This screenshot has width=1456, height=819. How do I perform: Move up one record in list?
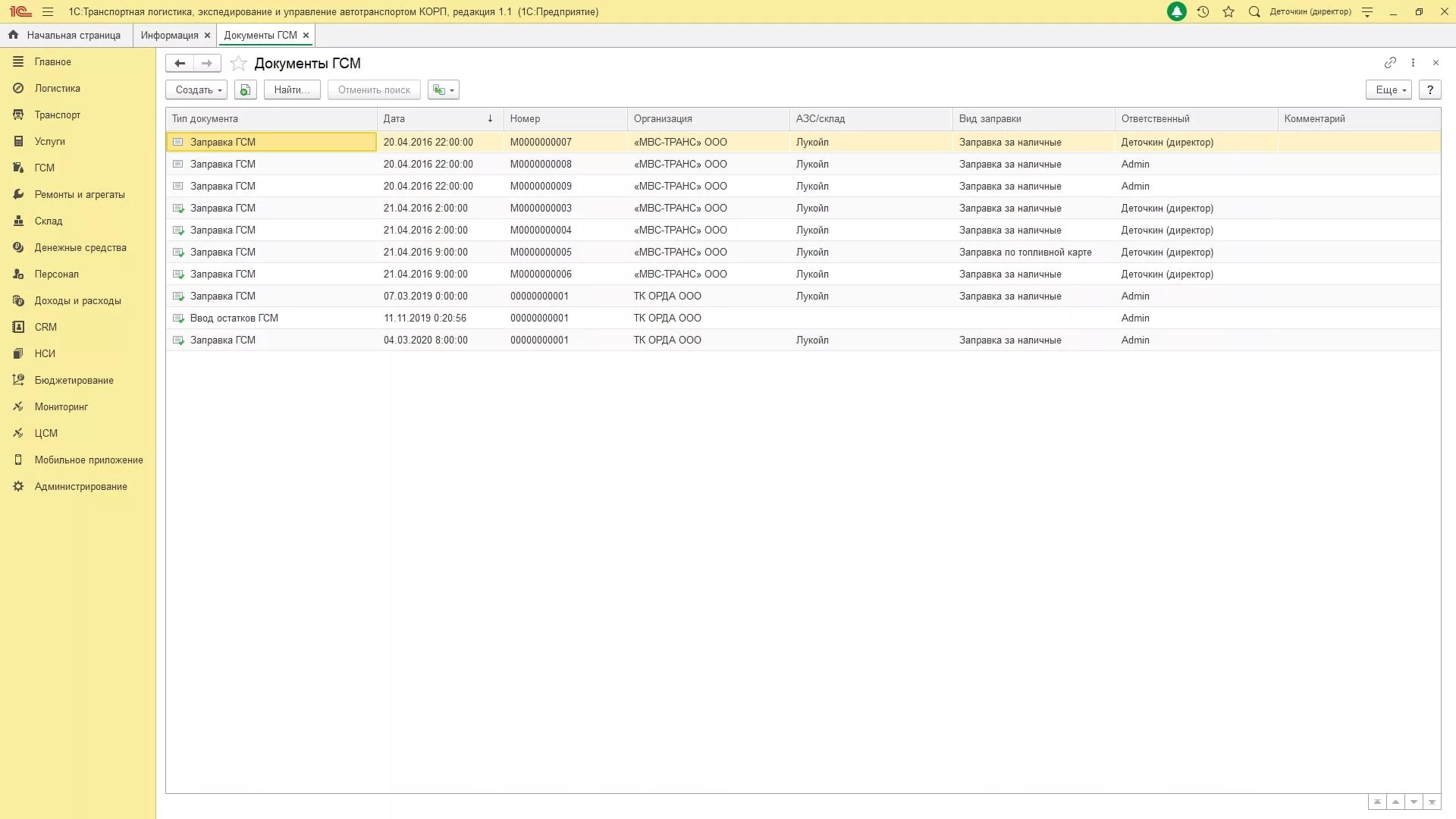[x=1395, y=802]
